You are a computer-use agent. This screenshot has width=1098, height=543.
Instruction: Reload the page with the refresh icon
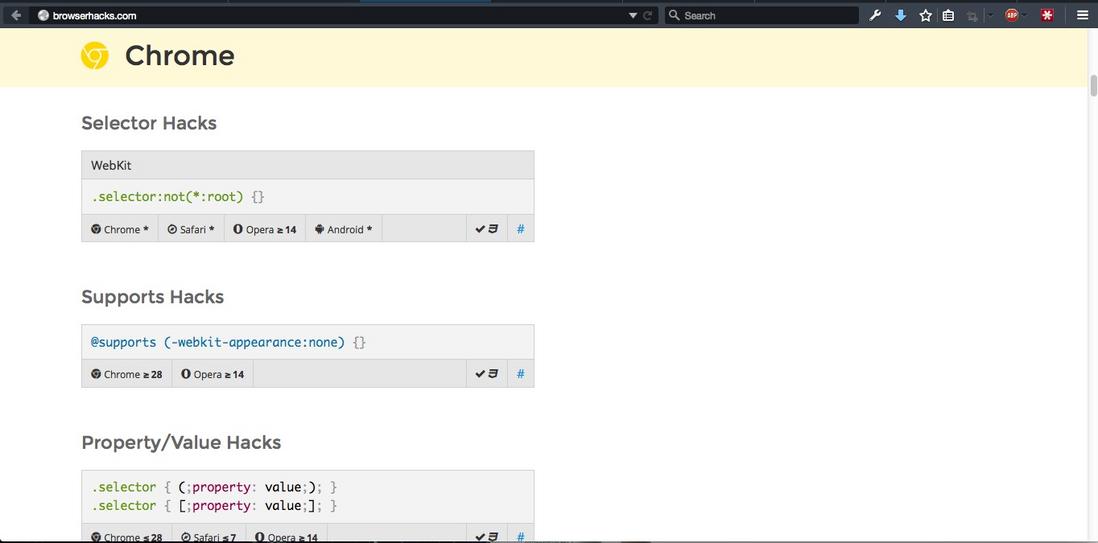point(648,15)
